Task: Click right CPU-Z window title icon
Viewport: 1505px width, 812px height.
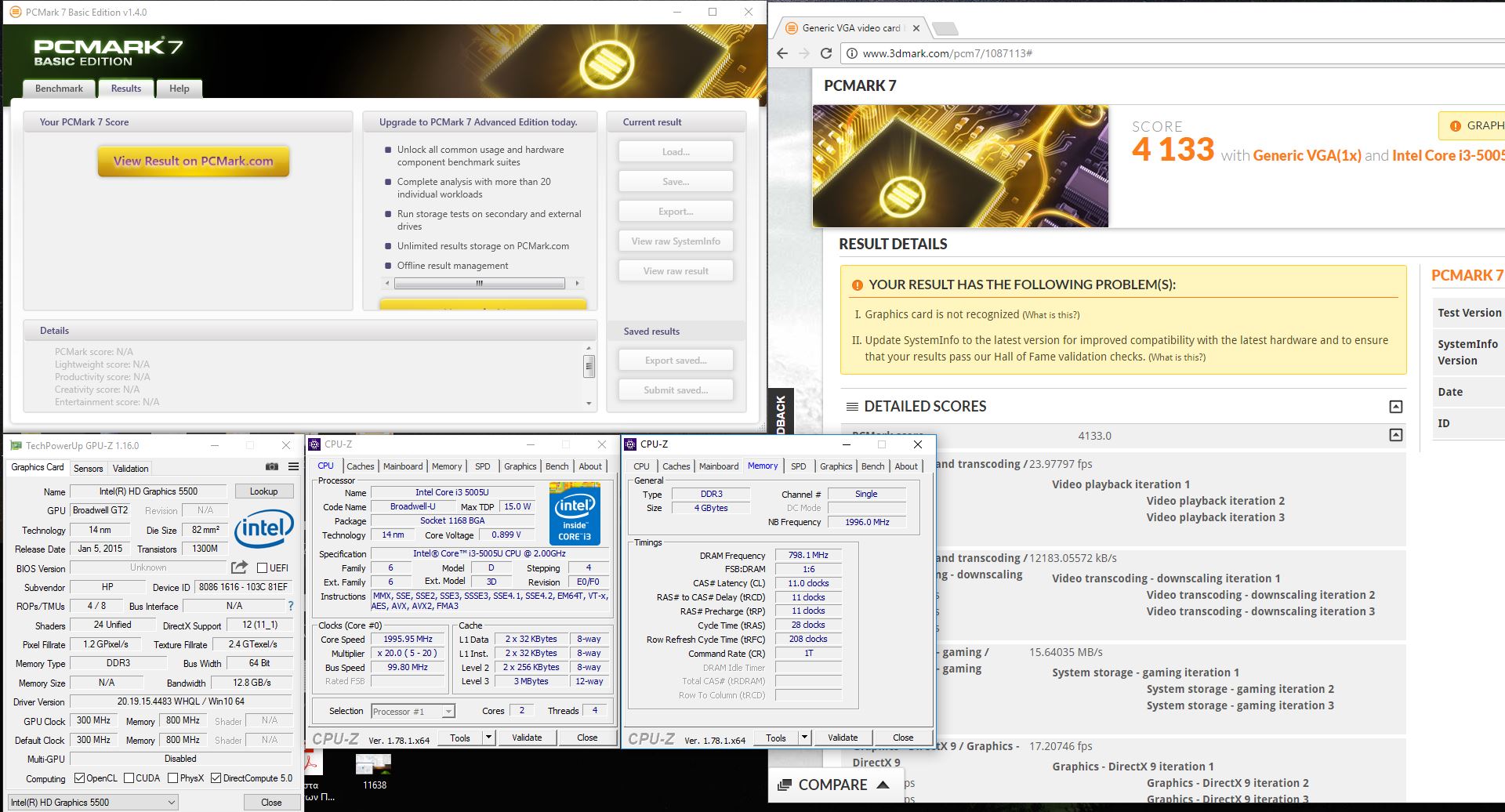Action: (631, 444)
